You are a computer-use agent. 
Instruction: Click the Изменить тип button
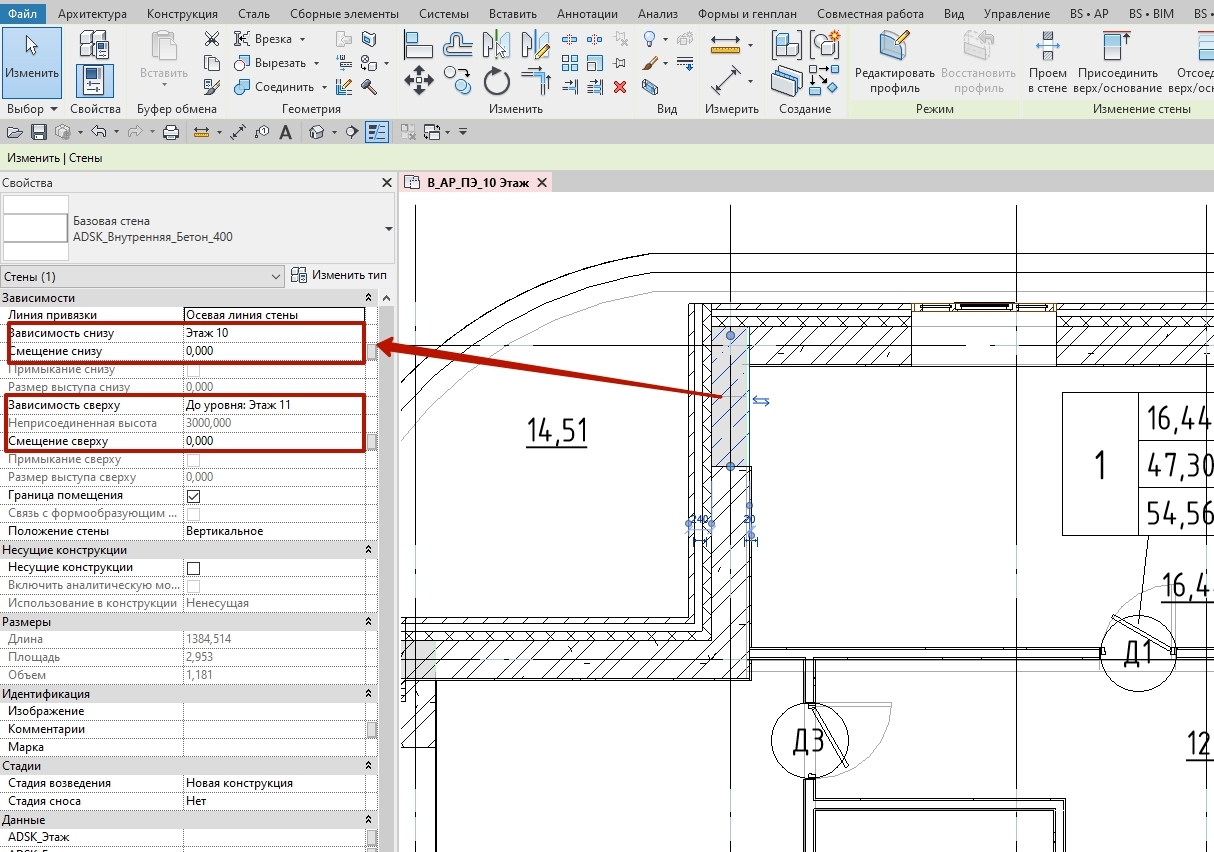(339, 275)
